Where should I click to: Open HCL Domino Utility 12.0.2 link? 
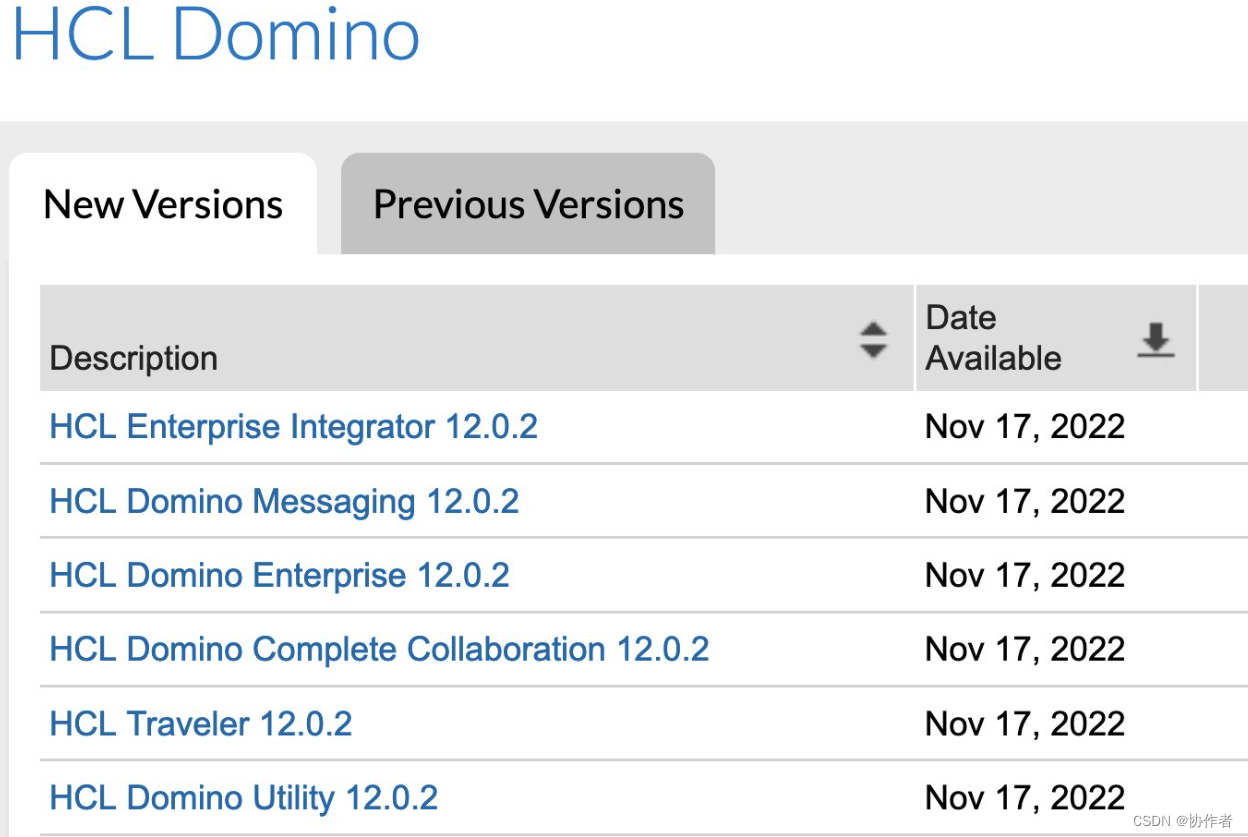pos(244,797)
